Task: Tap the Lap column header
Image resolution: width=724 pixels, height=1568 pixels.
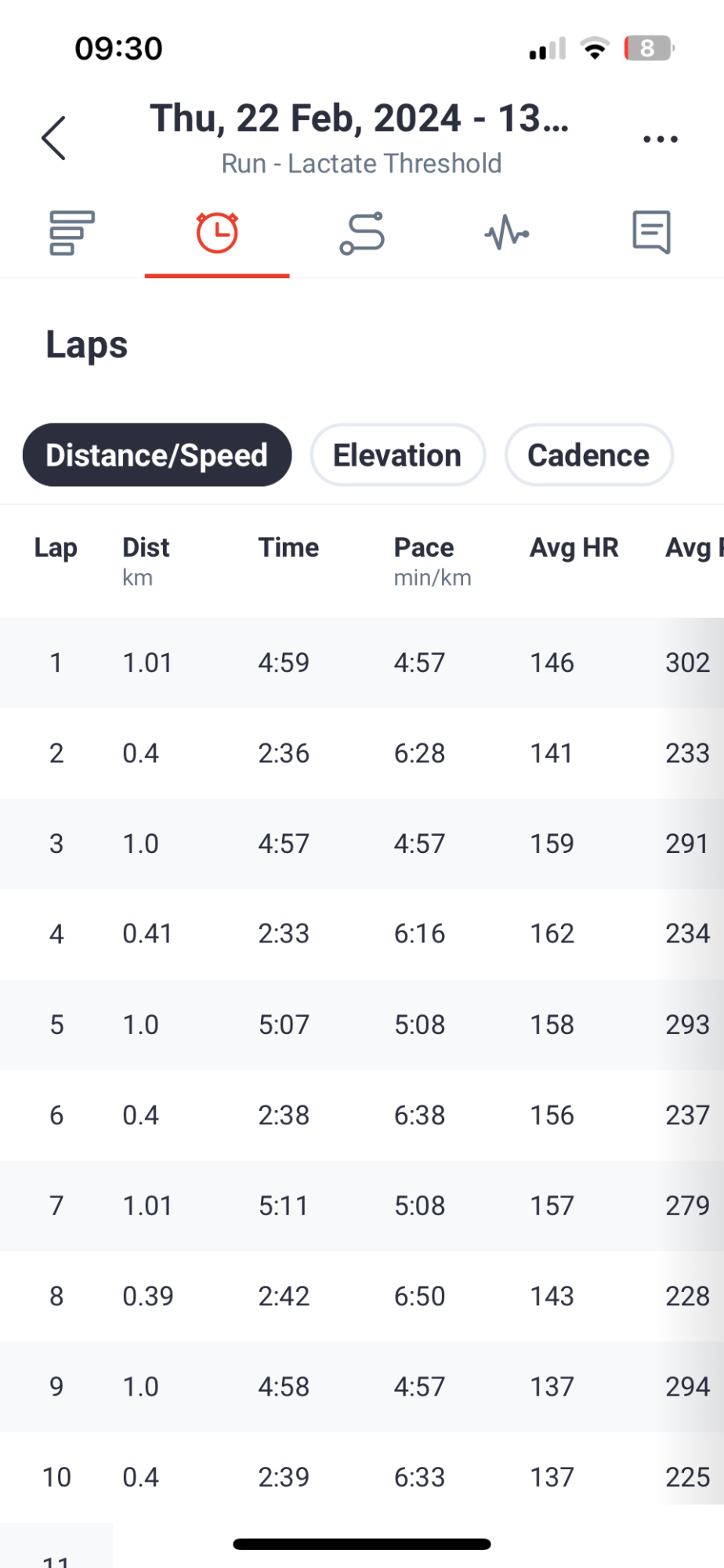Action: (56, 547)
